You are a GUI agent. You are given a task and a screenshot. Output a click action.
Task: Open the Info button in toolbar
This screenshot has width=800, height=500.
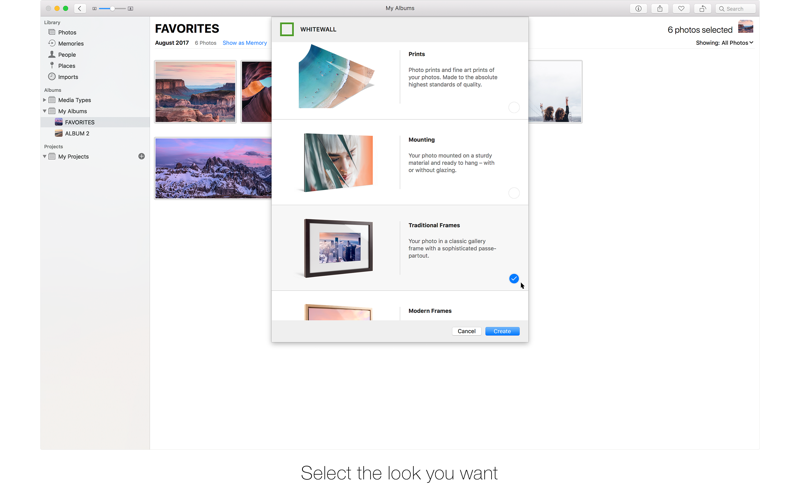pyautogui.click(x=638, y=9)
